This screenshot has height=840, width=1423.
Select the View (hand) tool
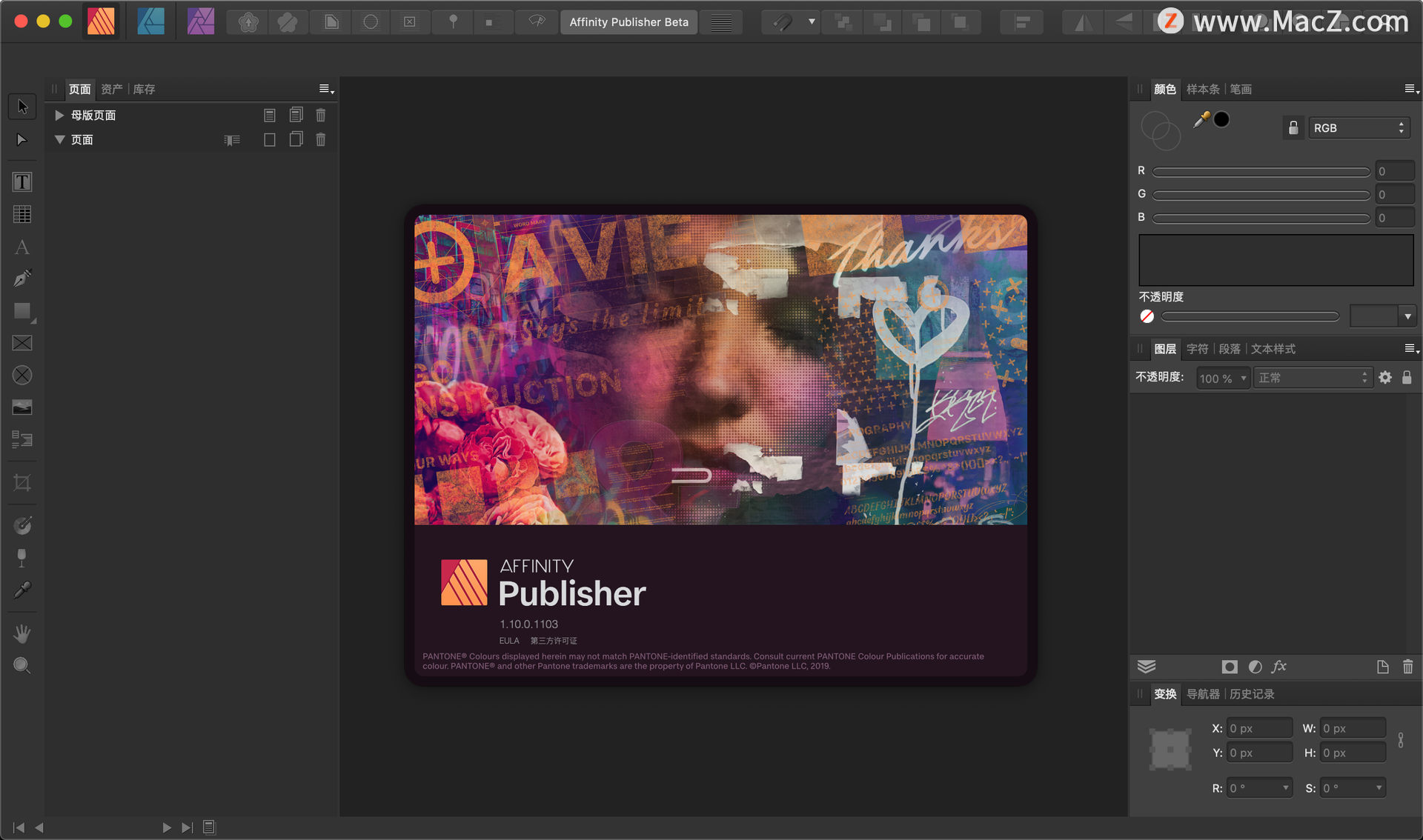pyautogui.click(x=22, y=633)
